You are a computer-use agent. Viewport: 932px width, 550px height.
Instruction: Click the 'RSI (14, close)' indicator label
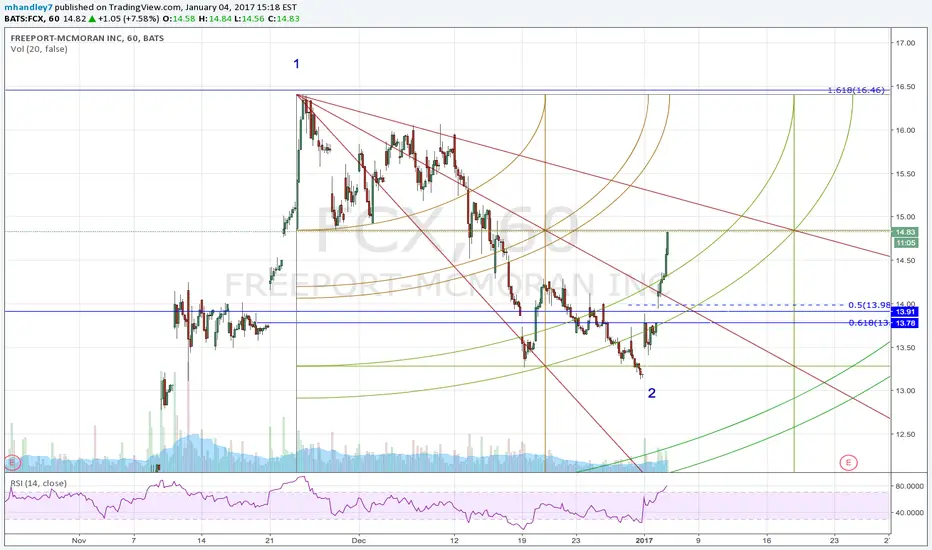coord(39,483)
